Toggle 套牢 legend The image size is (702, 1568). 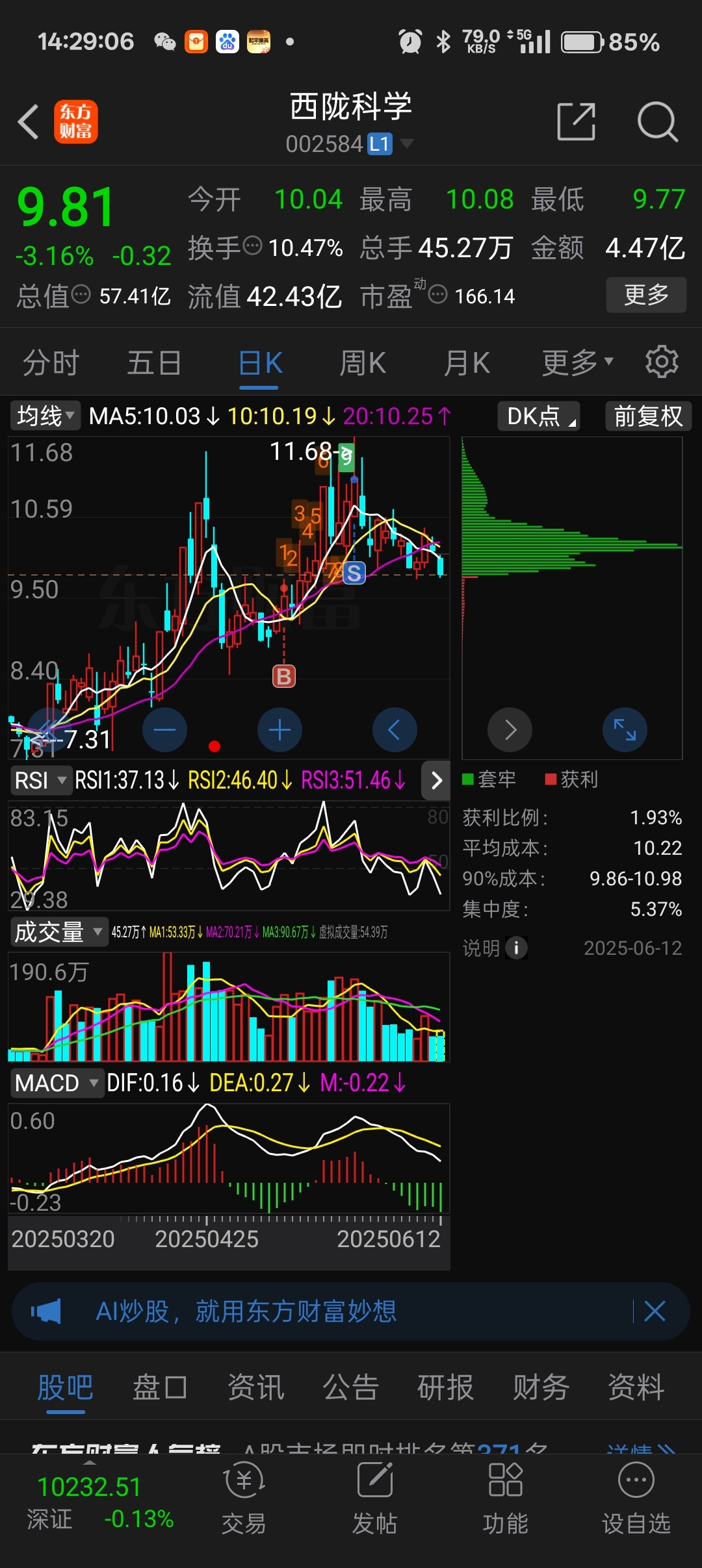click(489, 779)
